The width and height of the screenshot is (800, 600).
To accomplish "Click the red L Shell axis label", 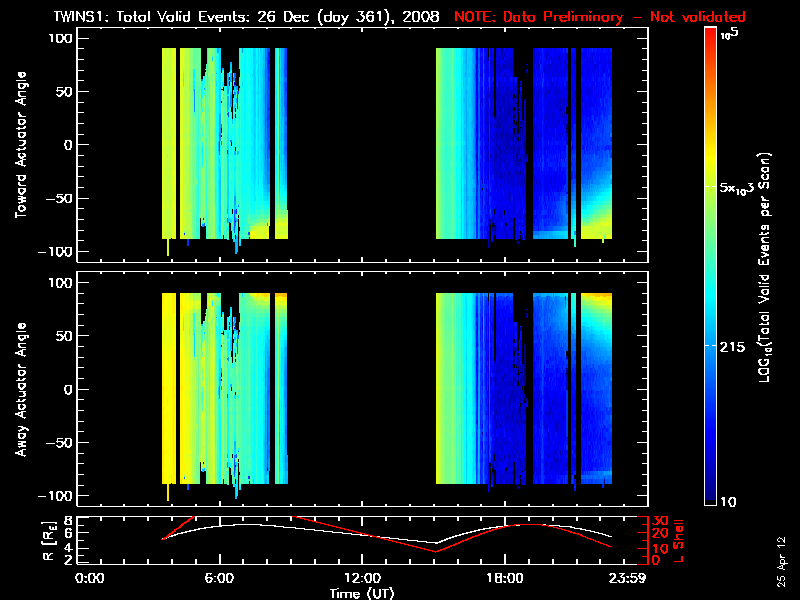I will (x=681, y=540).
